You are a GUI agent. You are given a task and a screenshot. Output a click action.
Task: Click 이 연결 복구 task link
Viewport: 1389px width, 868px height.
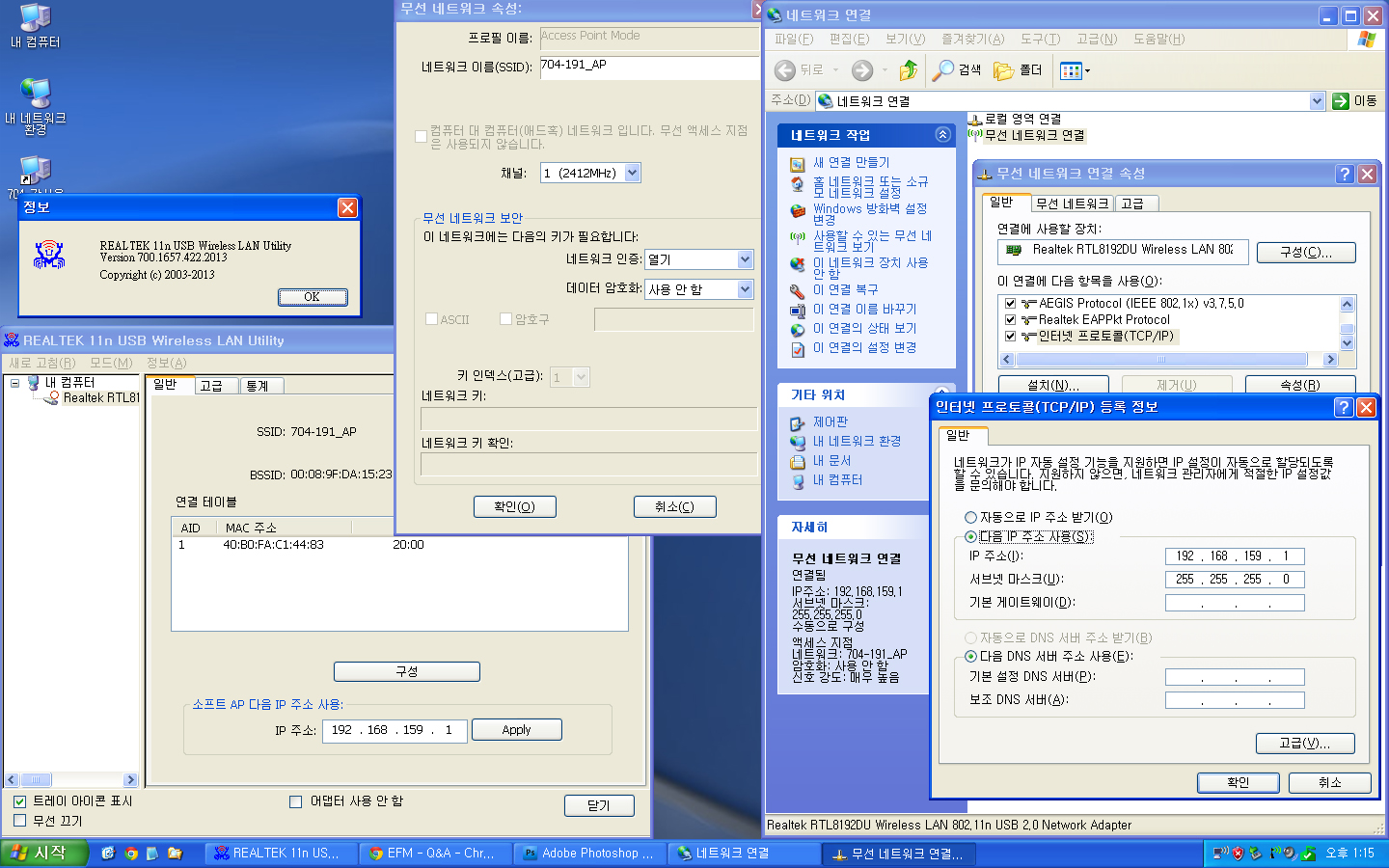click(x=845, y=289)
